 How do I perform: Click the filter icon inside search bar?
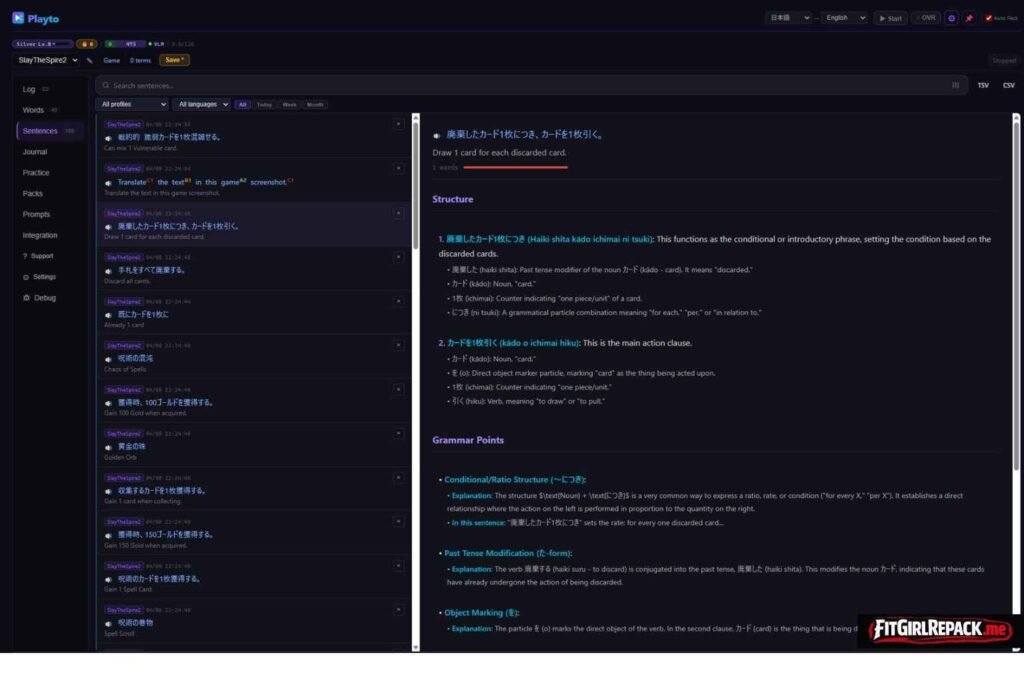[x=955, y=86]
